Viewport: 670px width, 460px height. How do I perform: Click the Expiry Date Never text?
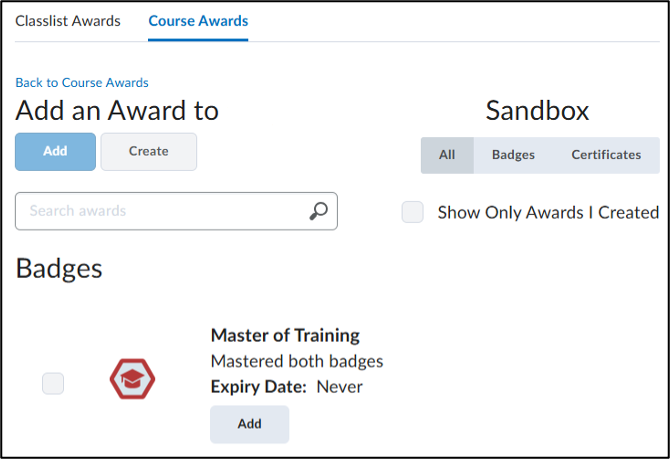(287, 386)
